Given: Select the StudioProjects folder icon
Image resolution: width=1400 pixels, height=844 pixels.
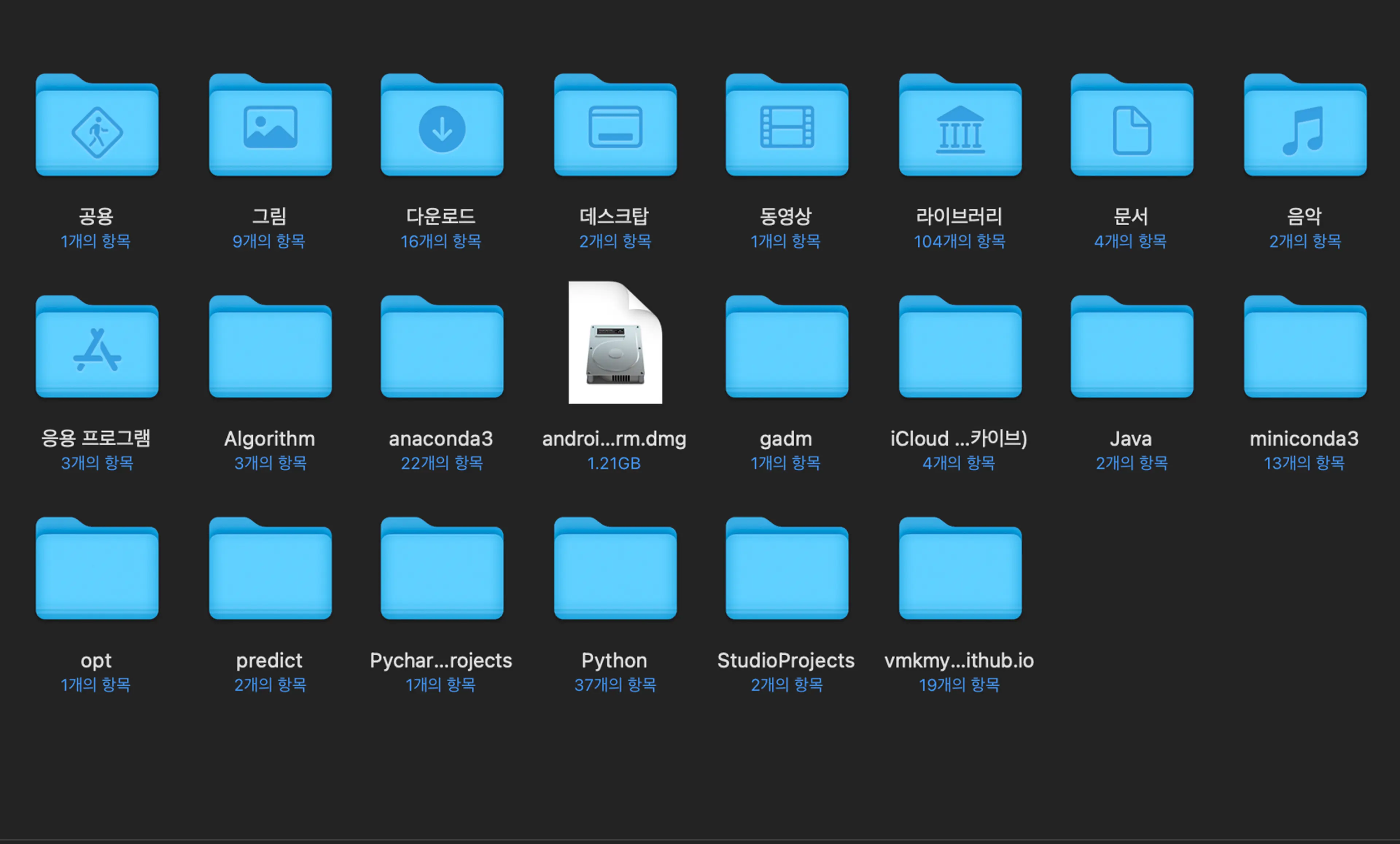Looking at the screenshot, I should (x=787, y=568).
